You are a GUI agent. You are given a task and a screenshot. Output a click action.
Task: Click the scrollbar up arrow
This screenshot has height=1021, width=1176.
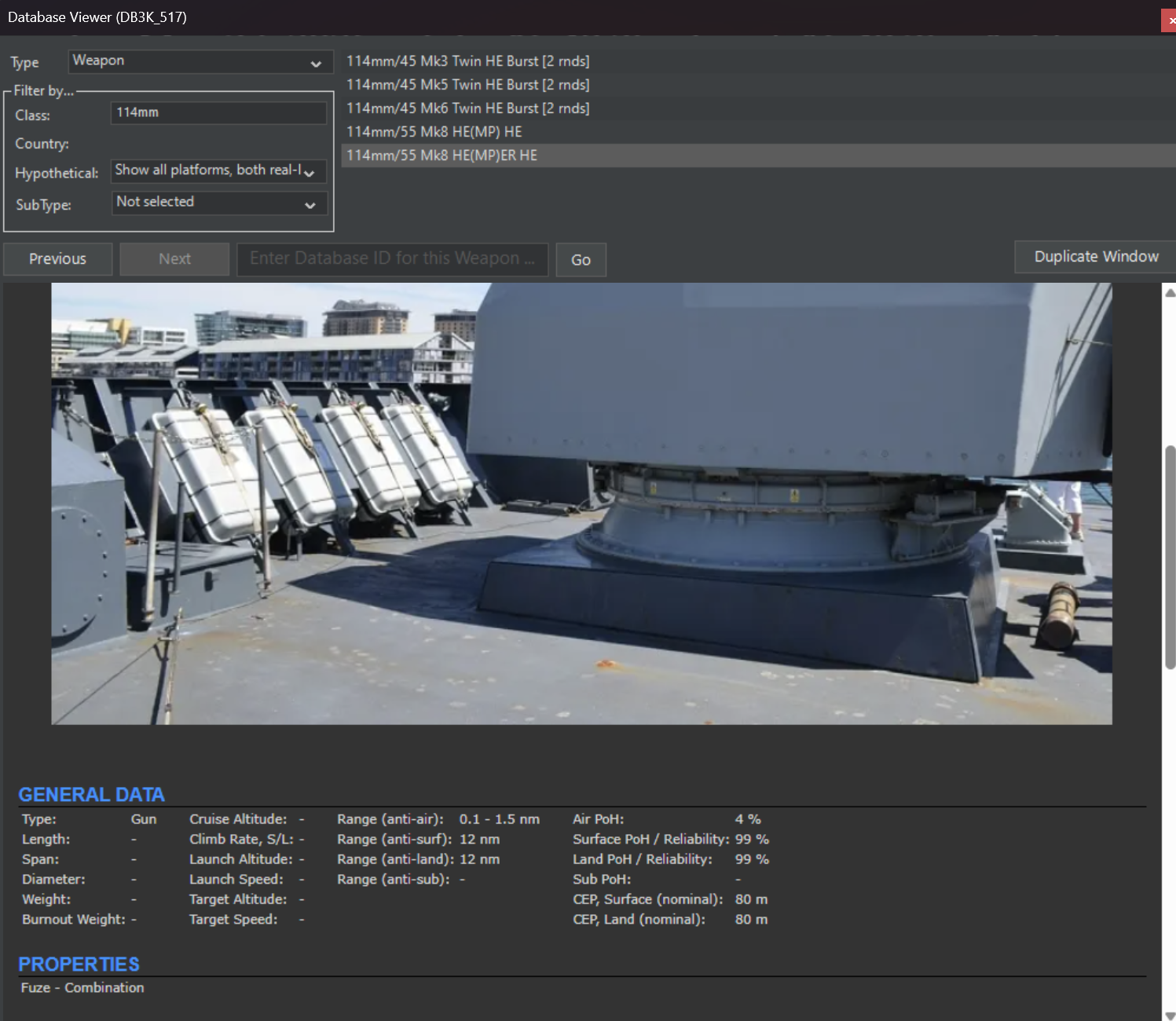[x=1170, y=293]
